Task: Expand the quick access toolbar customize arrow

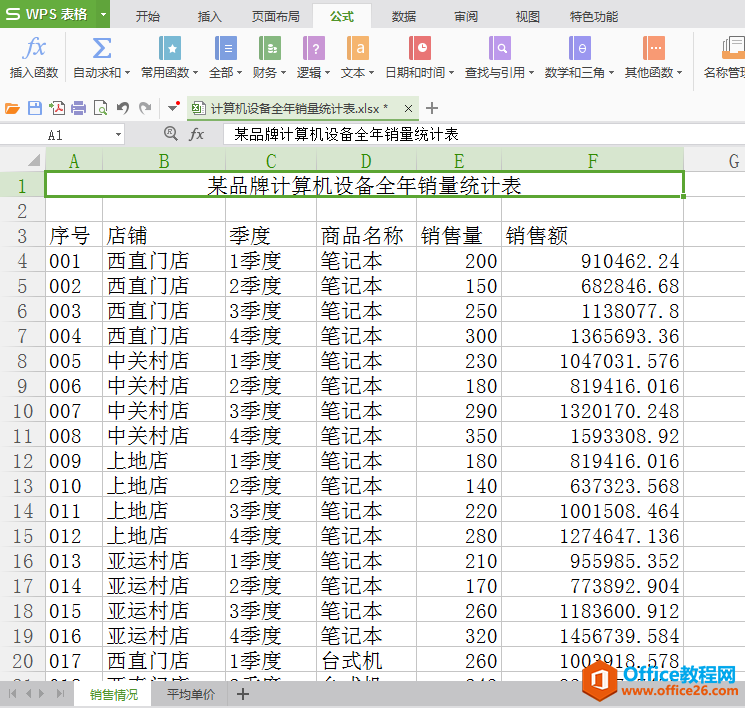Action: pos(173,107)
